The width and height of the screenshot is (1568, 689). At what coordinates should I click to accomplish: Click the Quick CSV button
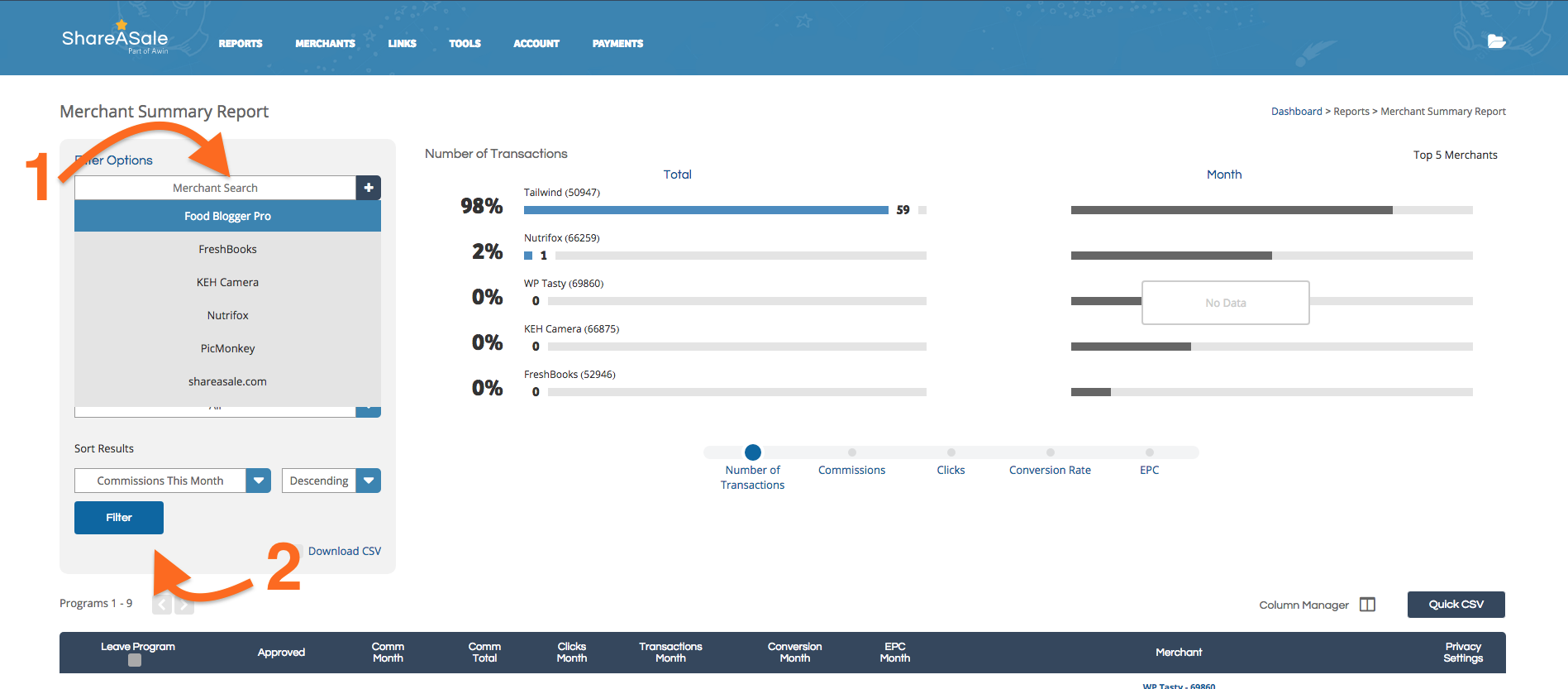1456,605
